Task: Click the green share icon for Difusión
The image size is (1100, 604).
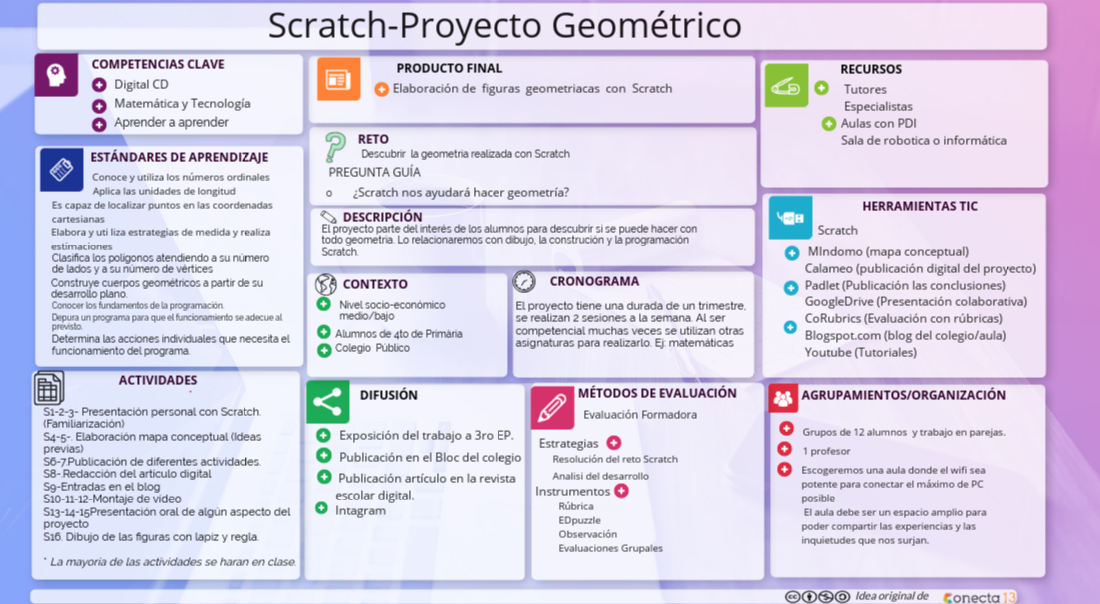Action: coord(327,402)
